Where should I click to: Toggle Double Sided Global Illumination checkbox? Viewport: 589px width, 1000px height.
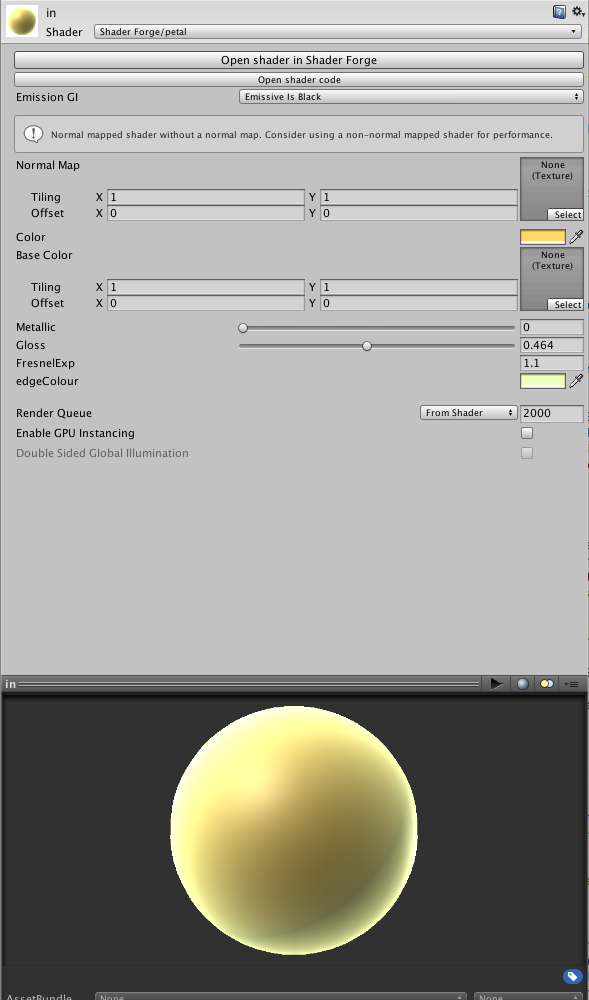pos(527,453)
